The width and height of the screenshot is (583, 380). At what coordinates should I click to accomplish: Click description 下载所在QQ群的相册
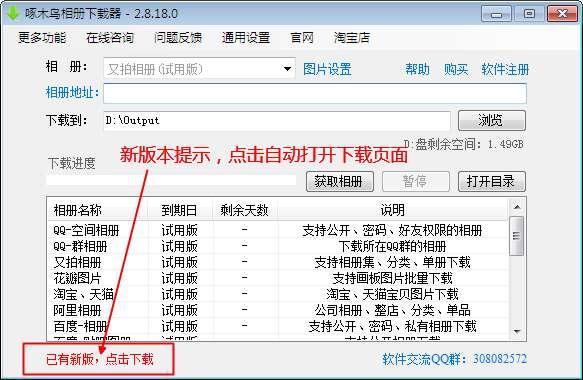point(392,246)
